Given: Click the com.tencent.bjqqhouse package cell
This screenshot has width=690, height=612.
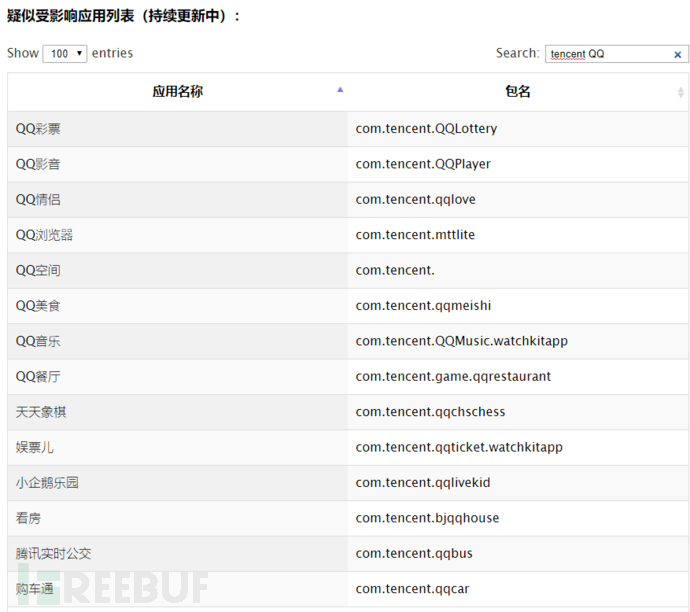Looking at the screenshot, I should (427, 518).
